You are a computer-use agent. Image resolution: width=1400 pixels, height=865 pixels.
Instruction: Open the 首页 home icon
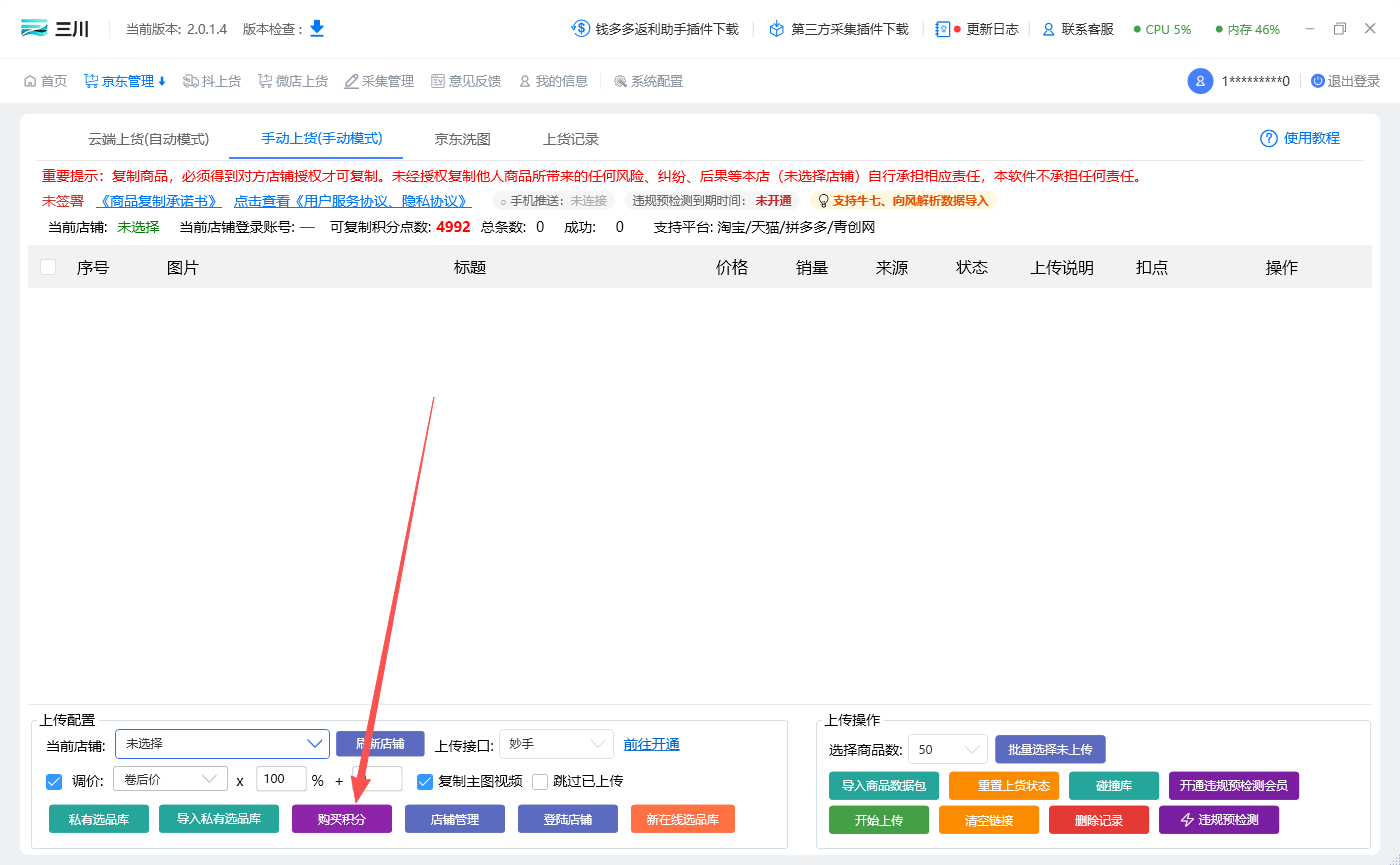30,81
